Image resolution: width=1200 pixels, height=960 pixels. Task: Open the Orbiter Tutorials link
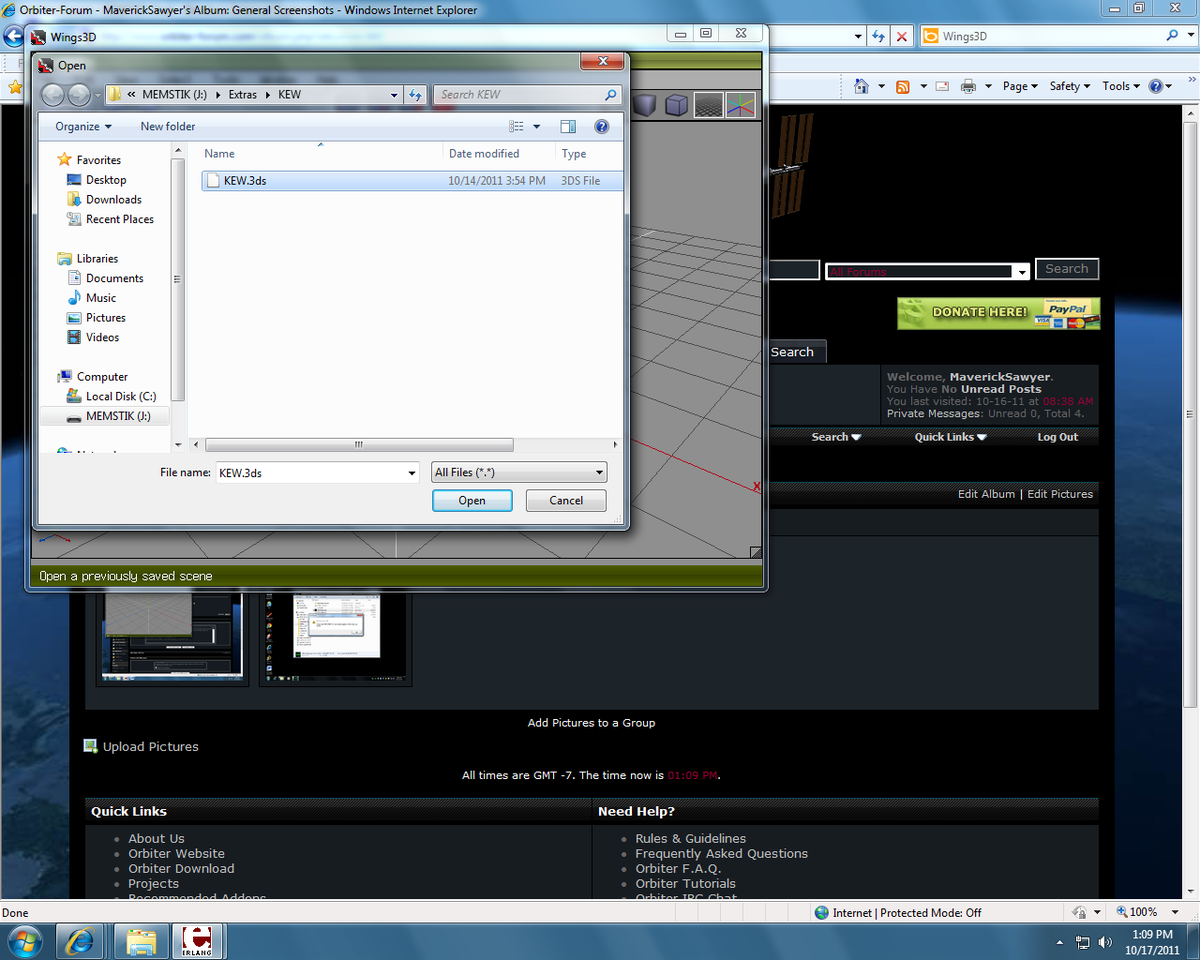[685, 884]
